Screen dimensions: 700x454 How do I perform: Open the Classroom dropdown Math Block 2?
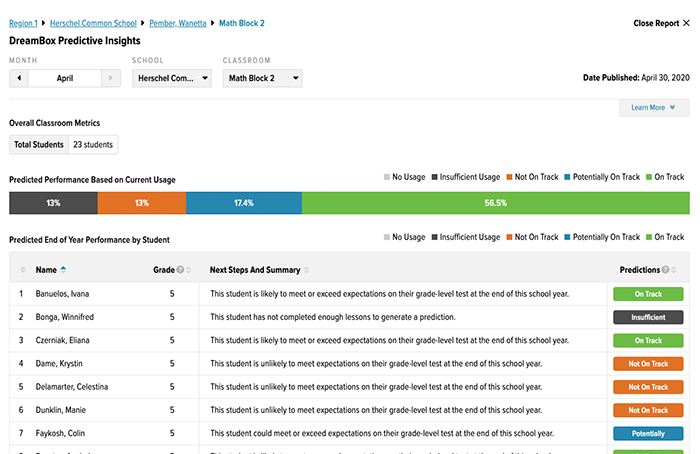click(262, 78)
